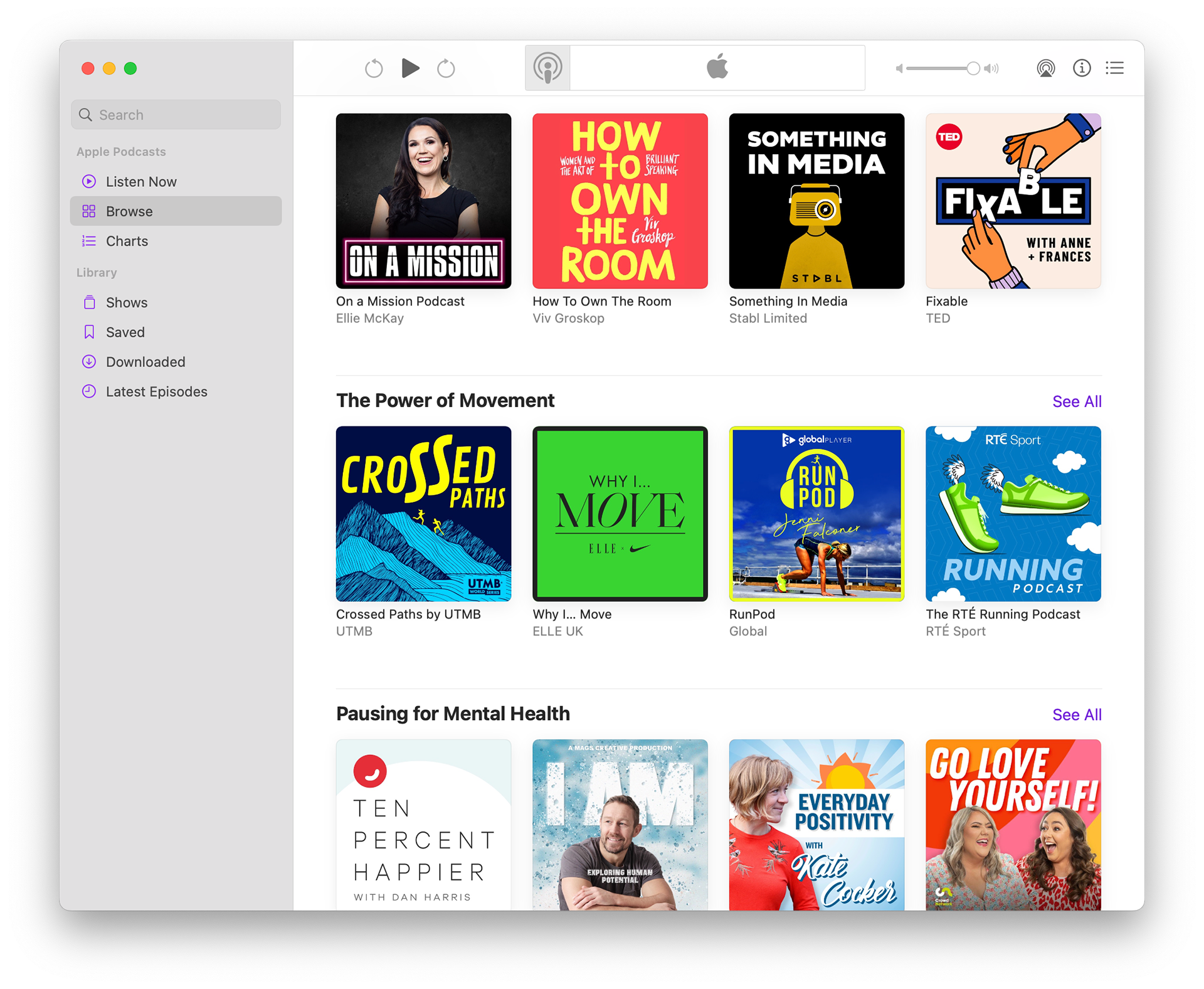Open Listen Now in sidebar

176,181
